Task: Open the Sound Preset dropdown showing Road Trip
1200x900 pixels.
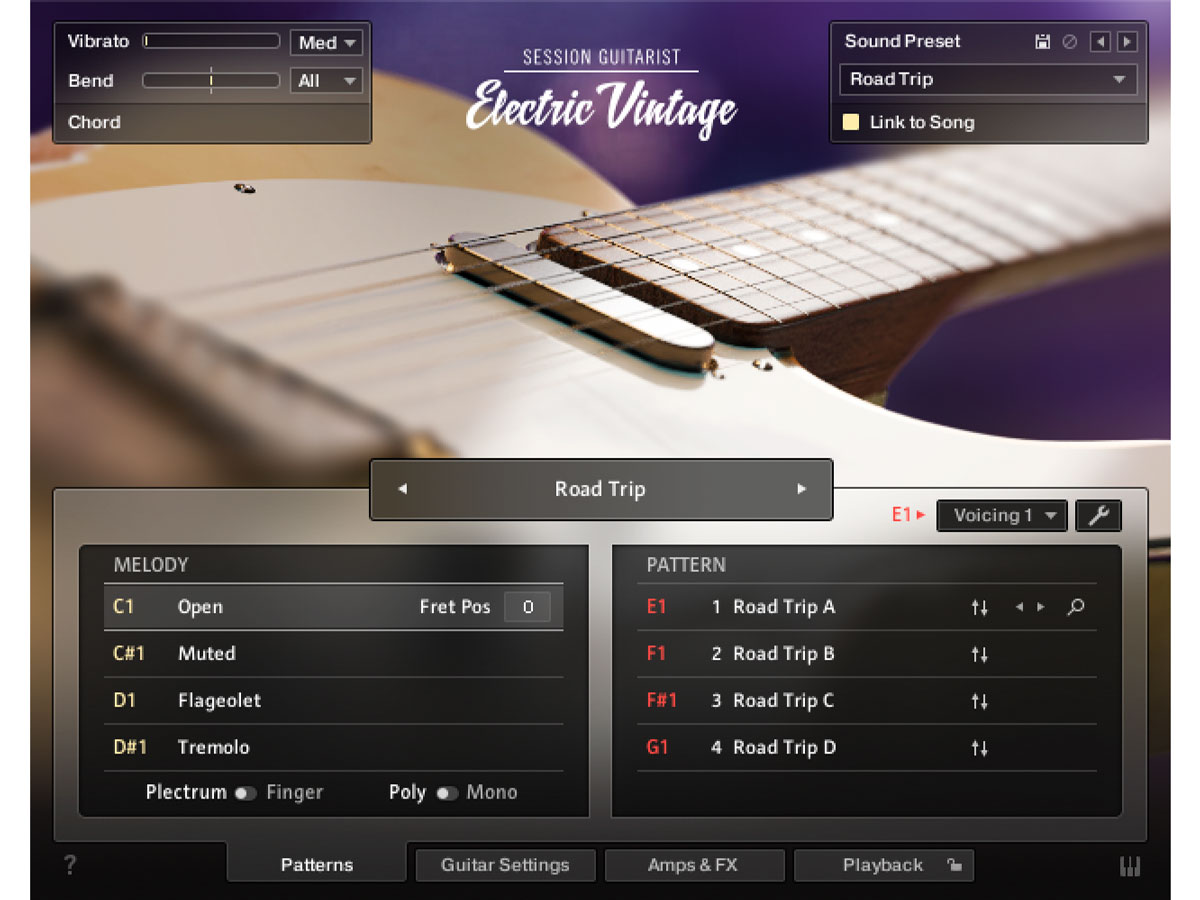Action: pos(988,80)
